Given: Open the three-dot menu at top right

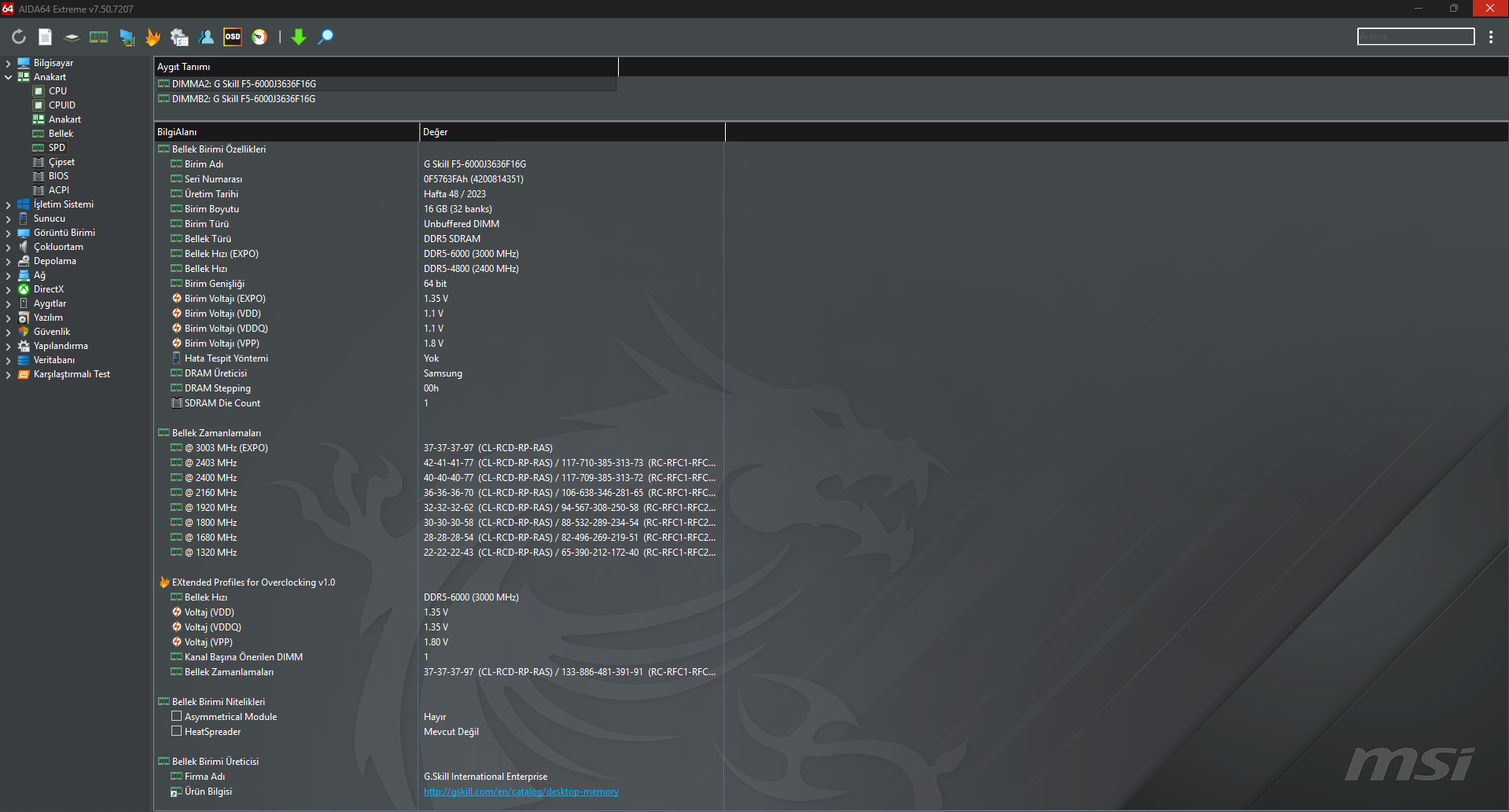Looking at the screenshot, I should (x=1491, y=37).
